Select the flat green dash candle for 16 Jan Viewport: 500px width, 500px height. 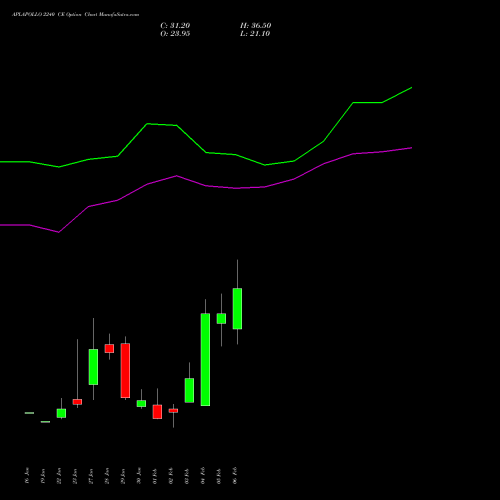(x=29, y=413)
